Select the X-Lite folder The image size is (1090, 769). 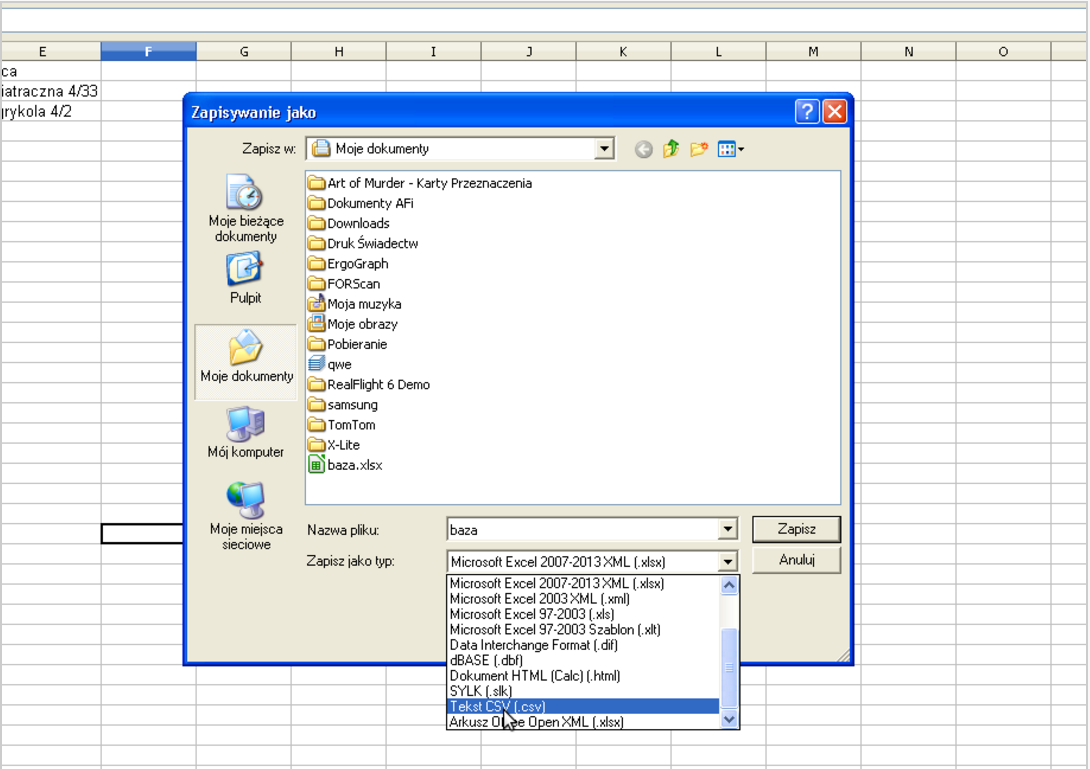tap(334, 445)
